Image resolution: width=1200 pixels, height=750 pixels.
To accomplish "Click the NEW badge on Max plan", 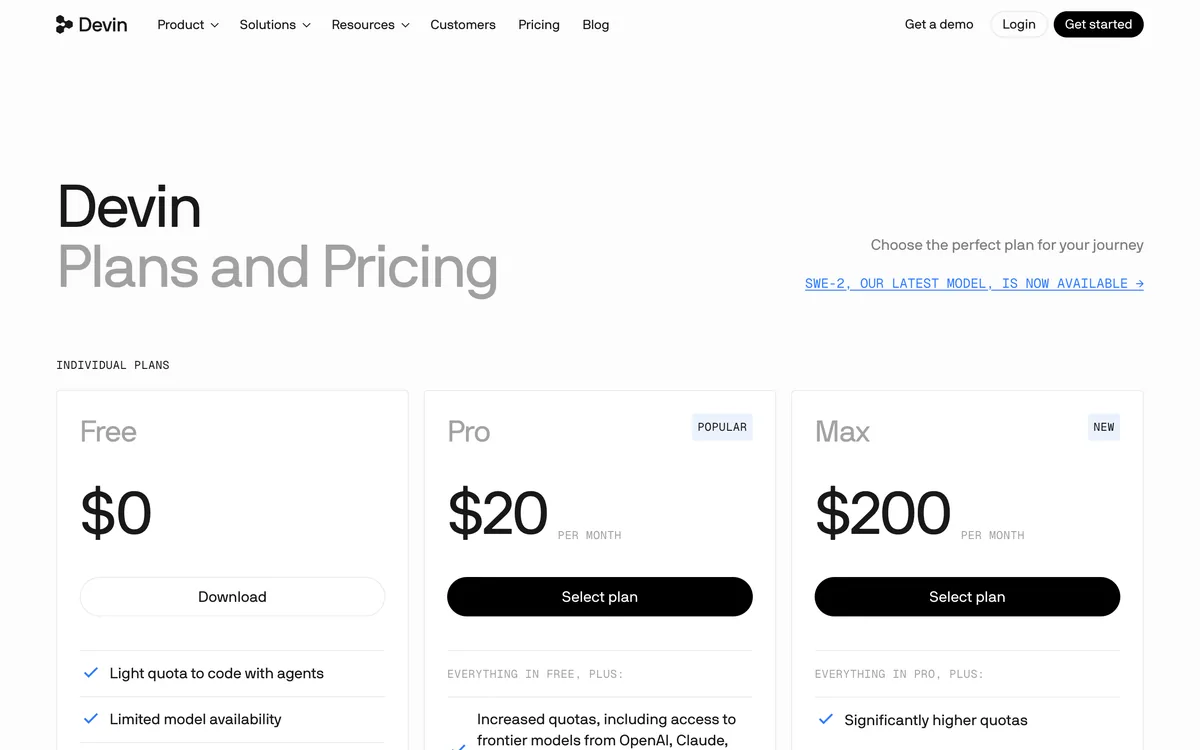I will 1104,427.
